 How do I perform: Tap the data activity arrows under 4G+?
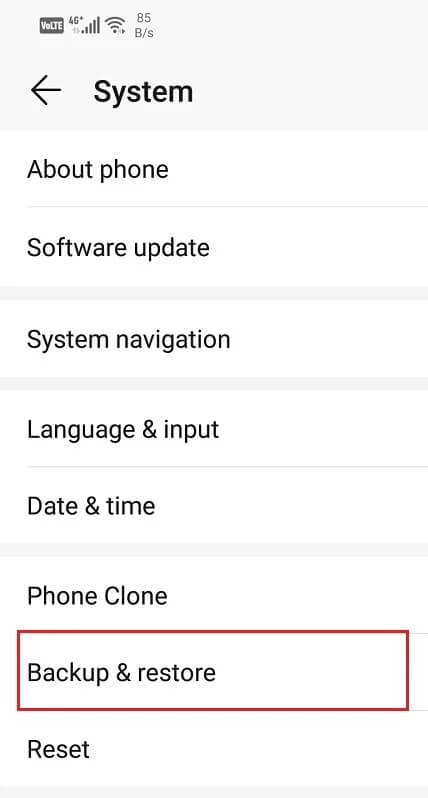(x=76, y=31)
